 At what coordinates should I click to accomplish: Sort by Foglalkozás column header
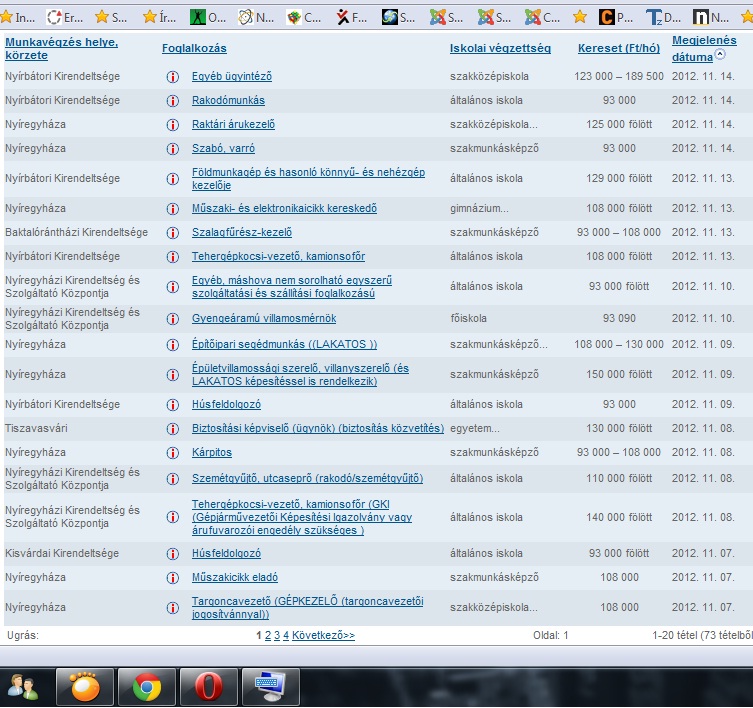(x=194, y=48)
